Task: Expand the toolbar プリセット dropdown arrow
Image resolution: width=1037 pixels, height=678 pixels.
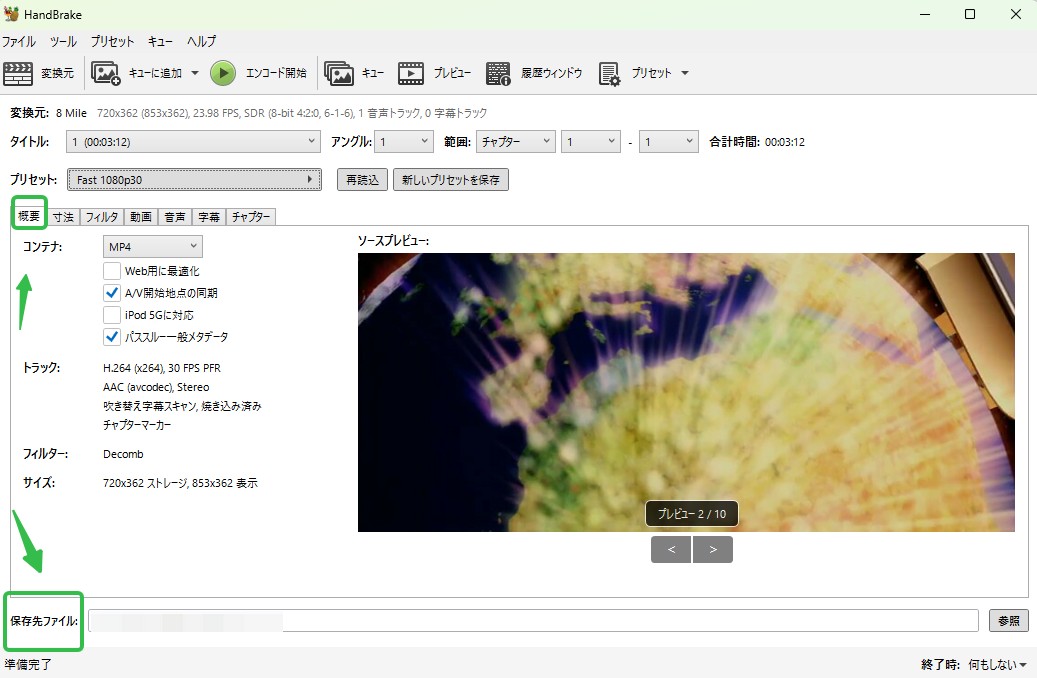Action: pos(685,73)
